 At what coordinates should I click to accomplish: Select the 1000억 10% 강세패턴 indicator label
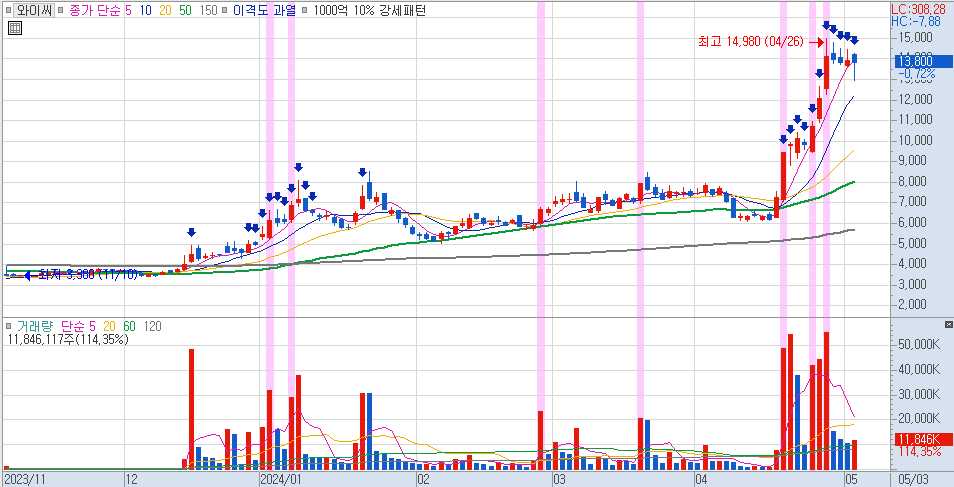pyautogui.click(x=368, y=10)
